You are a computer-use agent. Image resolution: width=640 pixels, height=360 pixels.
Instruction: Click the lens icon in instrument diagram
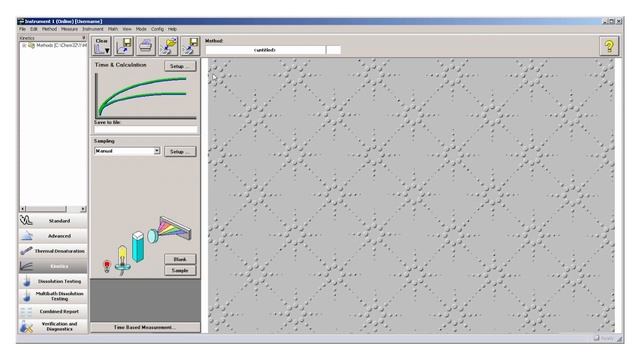(152, 236)
